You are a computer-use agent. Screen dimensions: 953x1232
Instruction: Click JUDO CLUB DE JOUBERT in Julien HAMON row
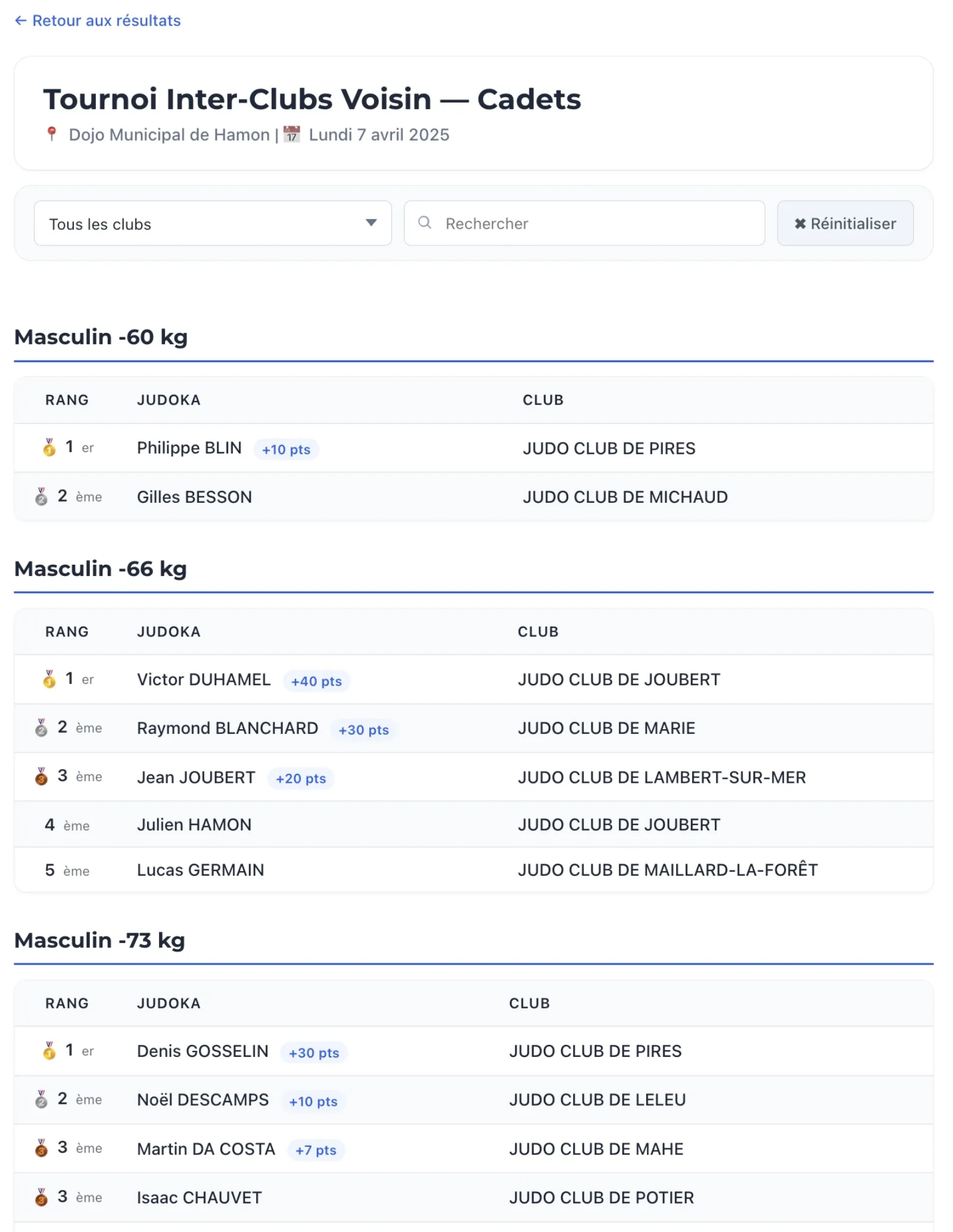pos(619,825)
